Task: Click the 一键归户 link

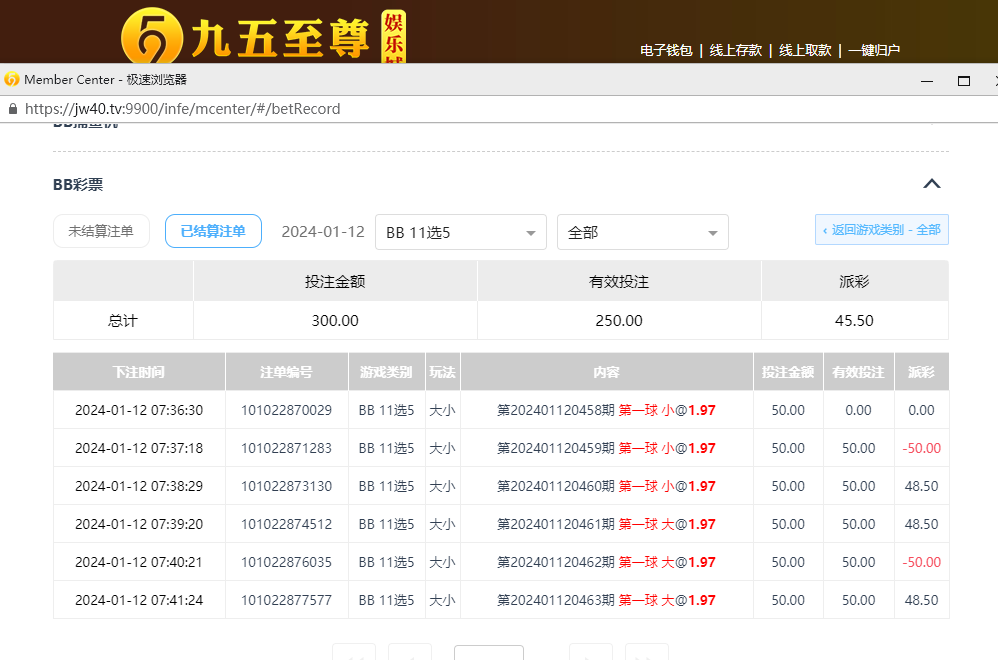Action: click(x=874, y=50)
